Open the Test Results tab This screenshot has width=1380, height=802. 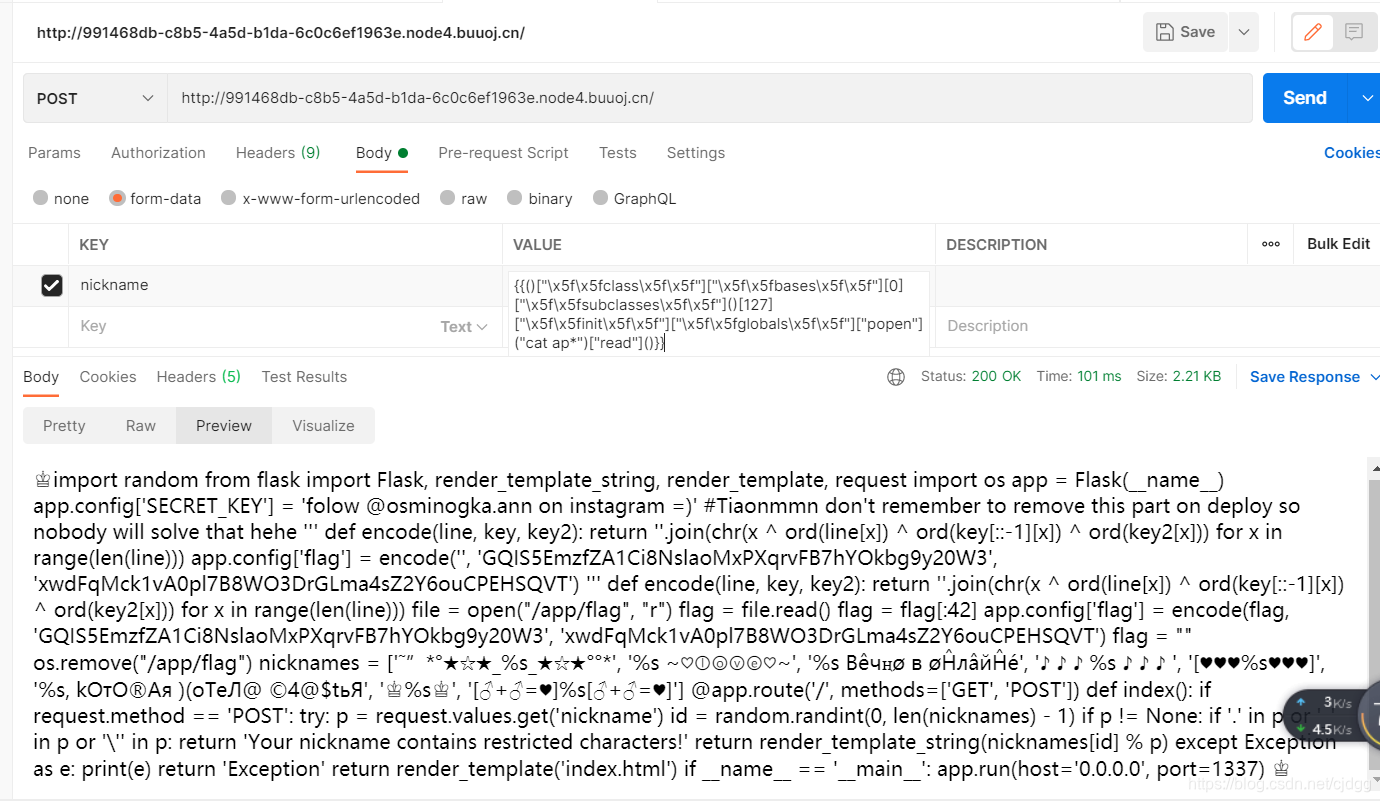[304, 377]
